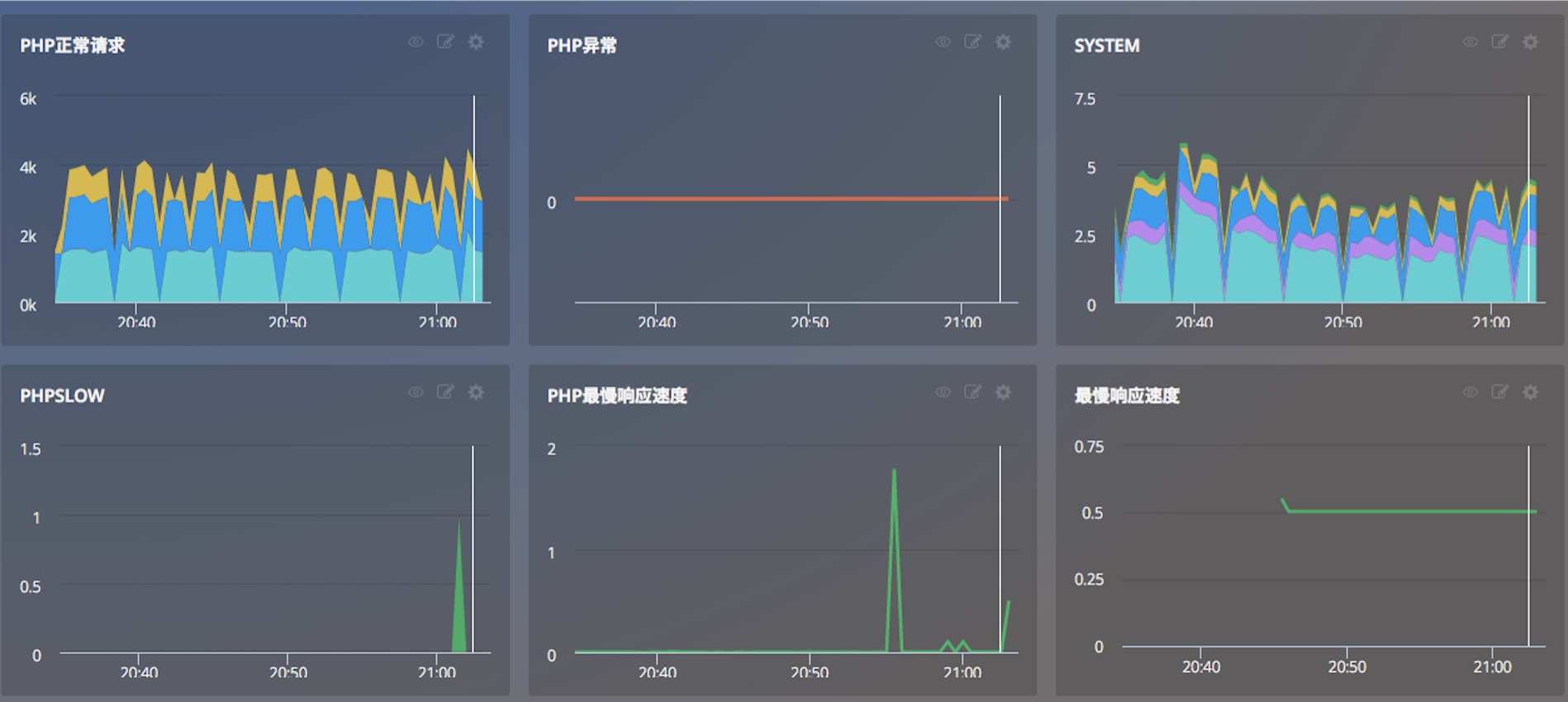Click the 最慢响应速度 panel title
This screenshot has height=702, width=1568.
1127,396
